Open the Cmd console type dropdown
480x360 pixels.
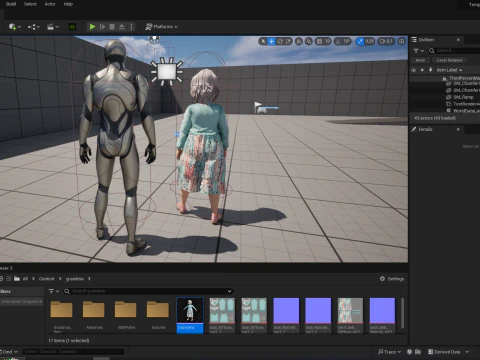coord(9,352)
